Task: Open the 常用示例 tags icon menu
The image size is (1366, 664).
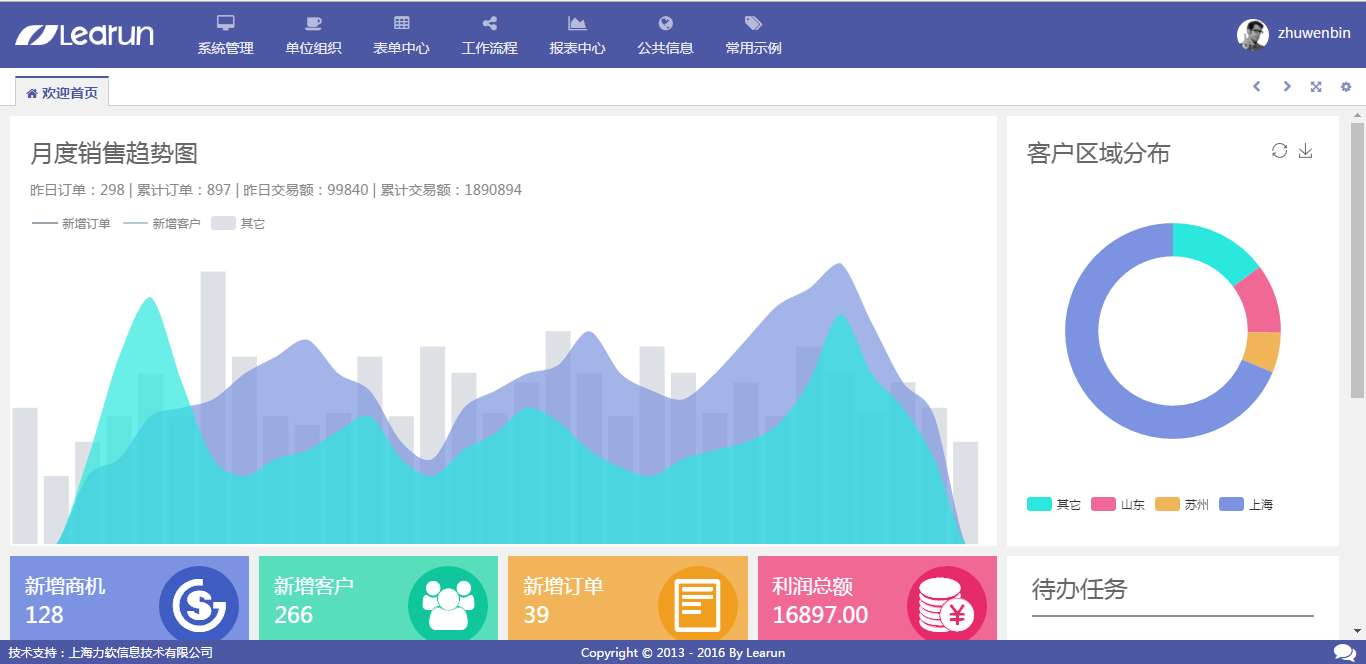Action: 753,35
